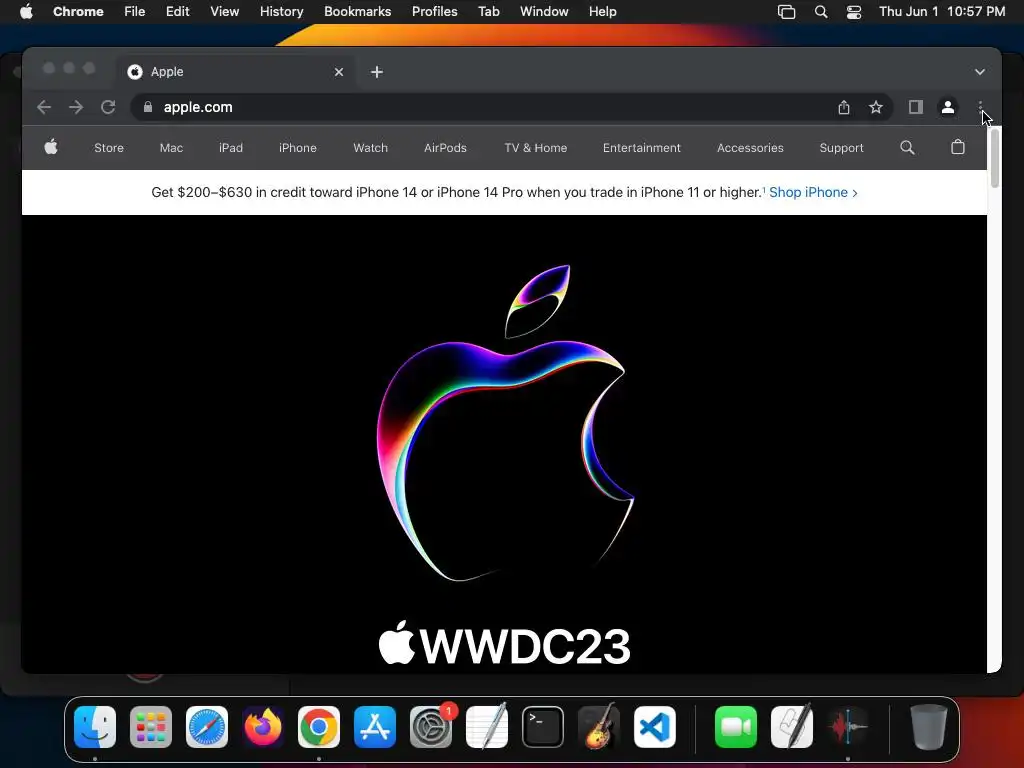Open the Bookmarks menu
The width and height of the screenshot is (1024, 768).
pos(357,11)
